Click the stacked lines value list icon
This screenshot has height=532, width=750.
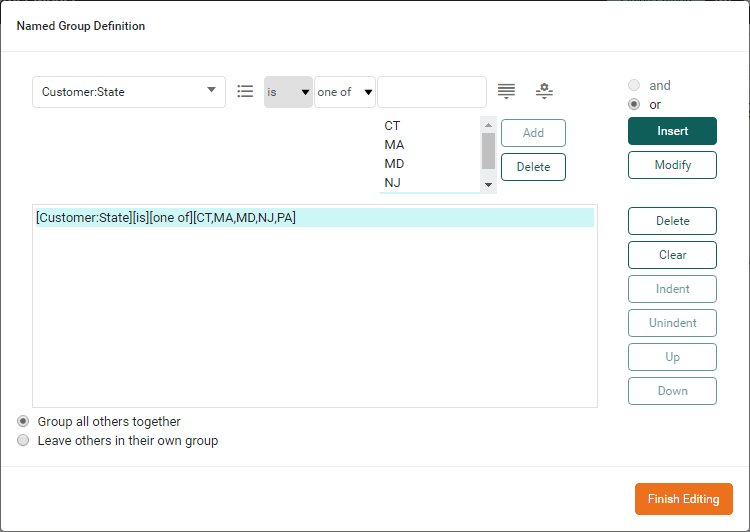pos(507,91)
